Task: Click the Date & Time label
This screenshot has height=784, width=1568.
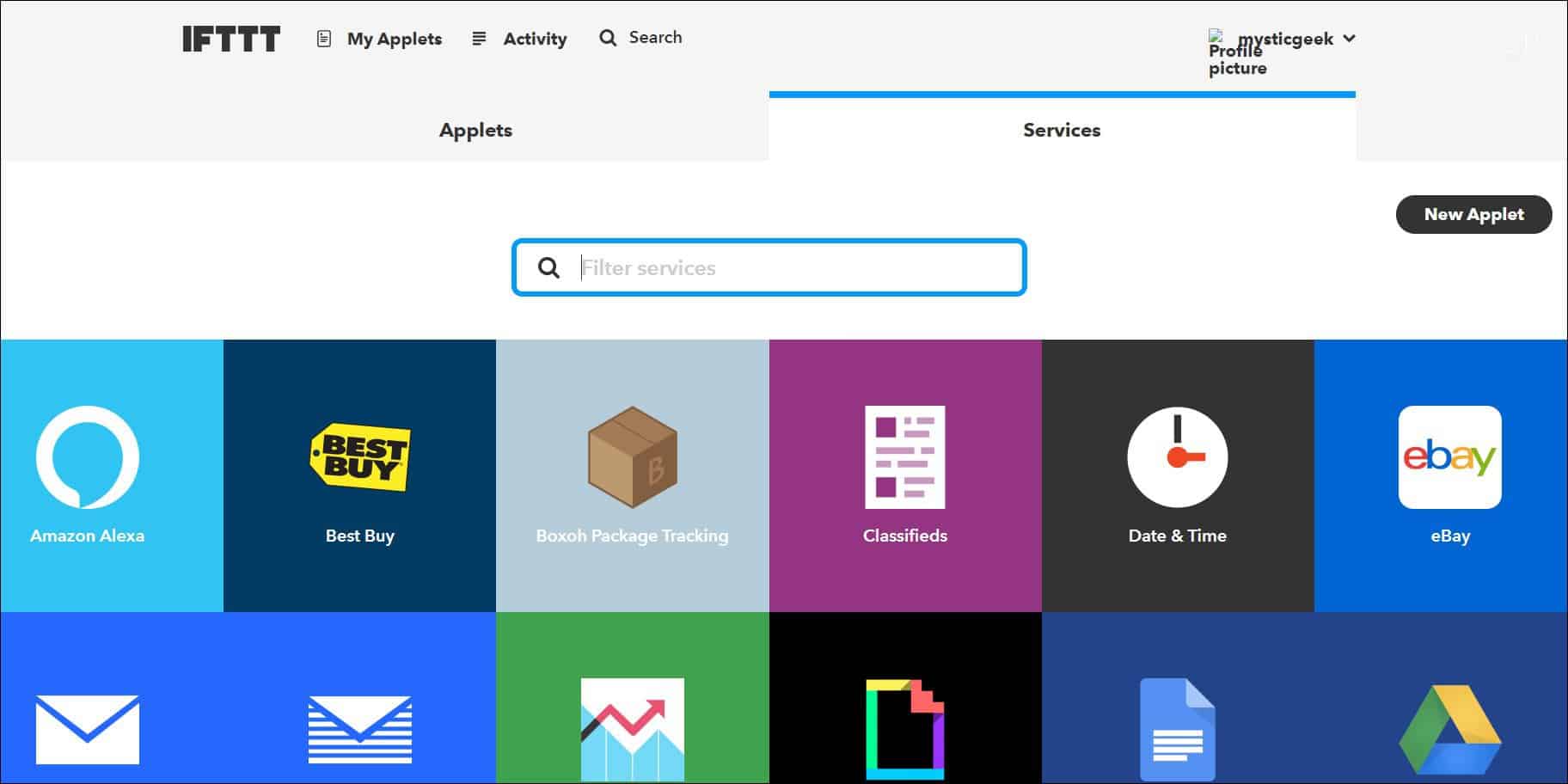Action: pos(1178,536)
